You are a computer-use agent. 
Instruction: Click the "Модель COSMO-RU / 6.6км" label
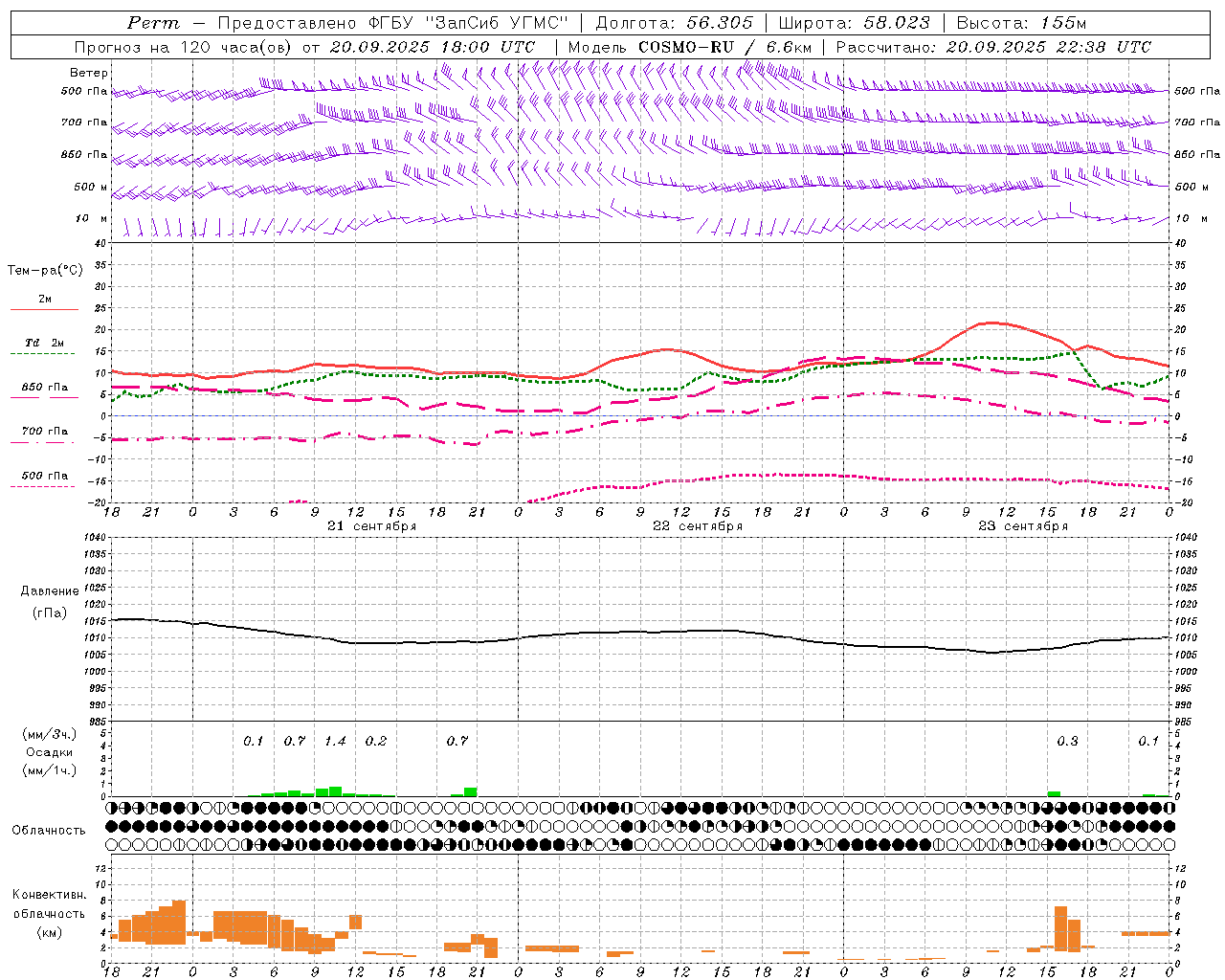tap(689, 47)
